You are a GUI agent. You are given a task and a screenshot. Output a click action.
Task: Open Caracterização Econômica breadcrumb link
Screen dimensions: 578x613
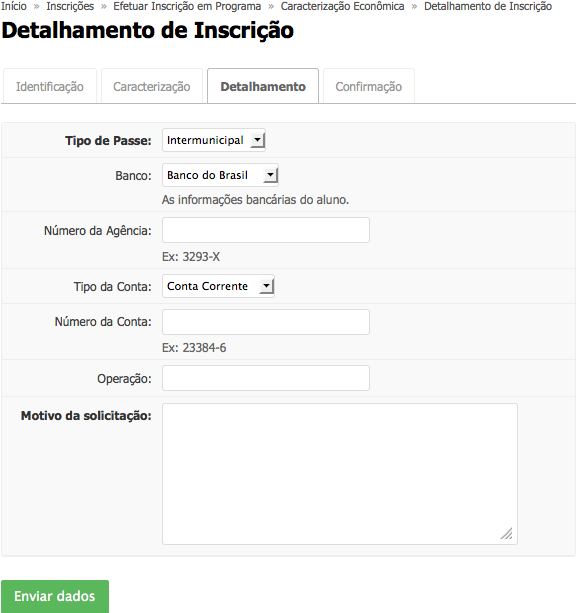[x=343, y=6]
